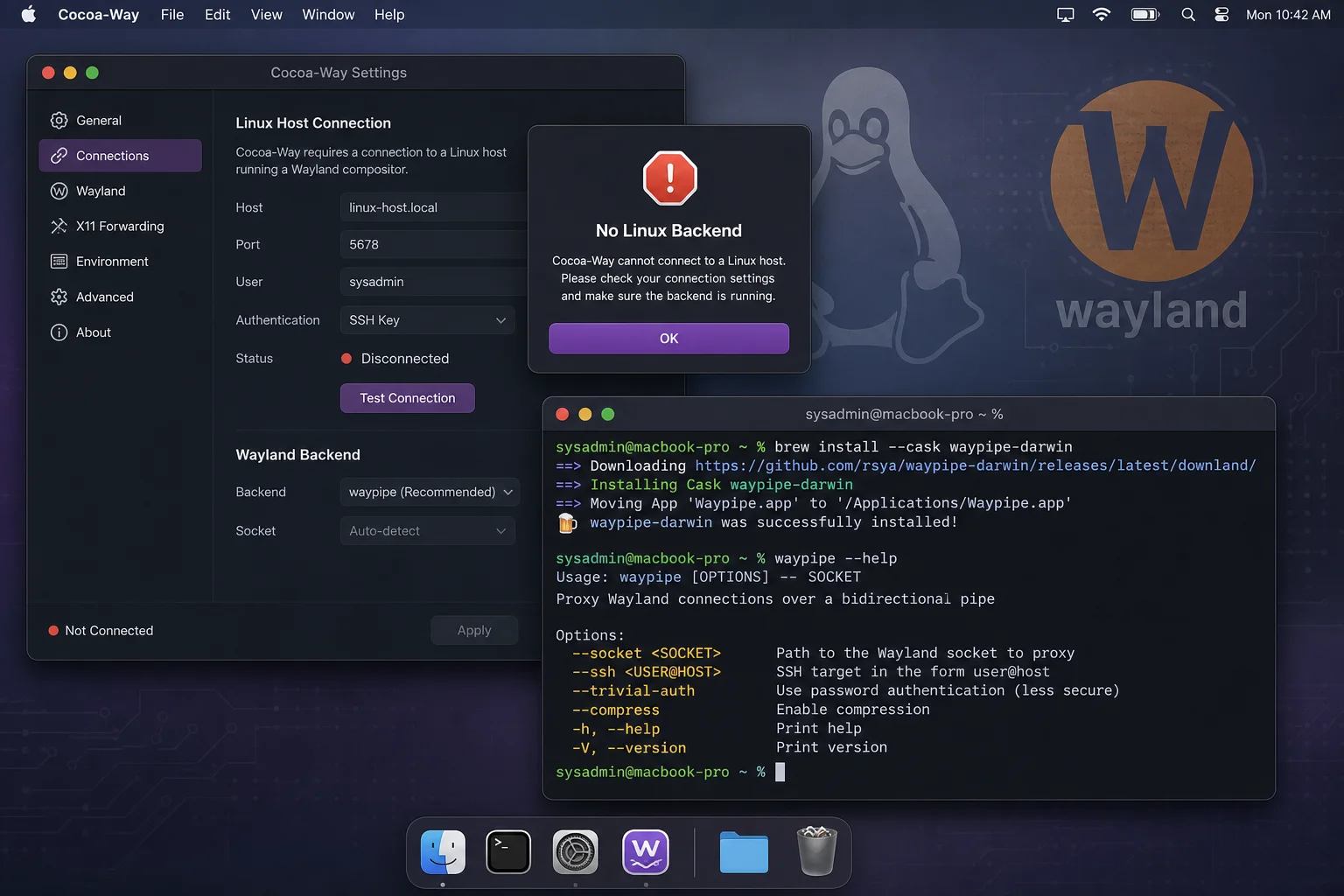Click the "Linux Host Connection" heading
This screenshot has width=1344, height=896.
click(x=313, y=123)
